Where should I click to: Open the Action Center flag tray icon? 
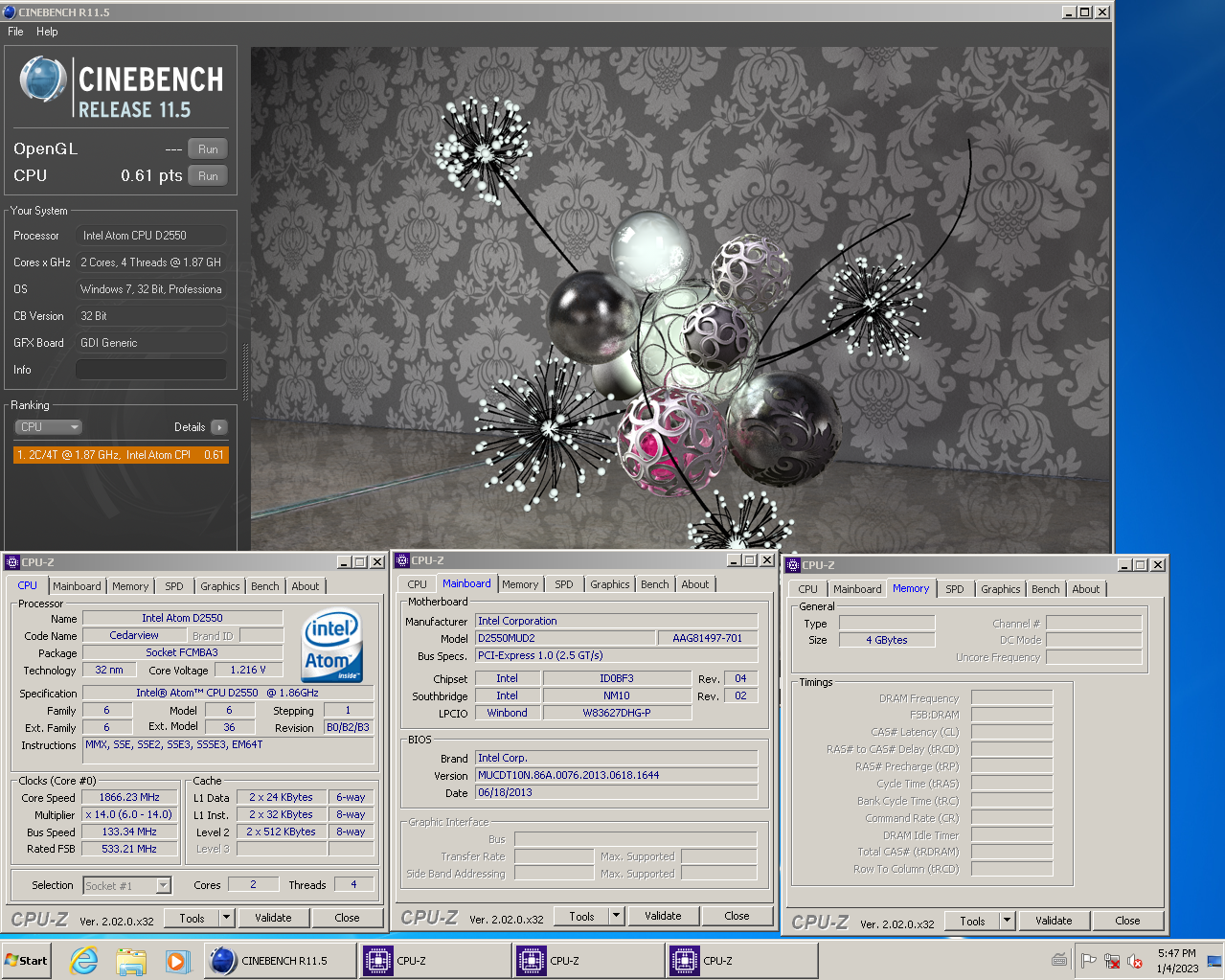[1089, 961]
